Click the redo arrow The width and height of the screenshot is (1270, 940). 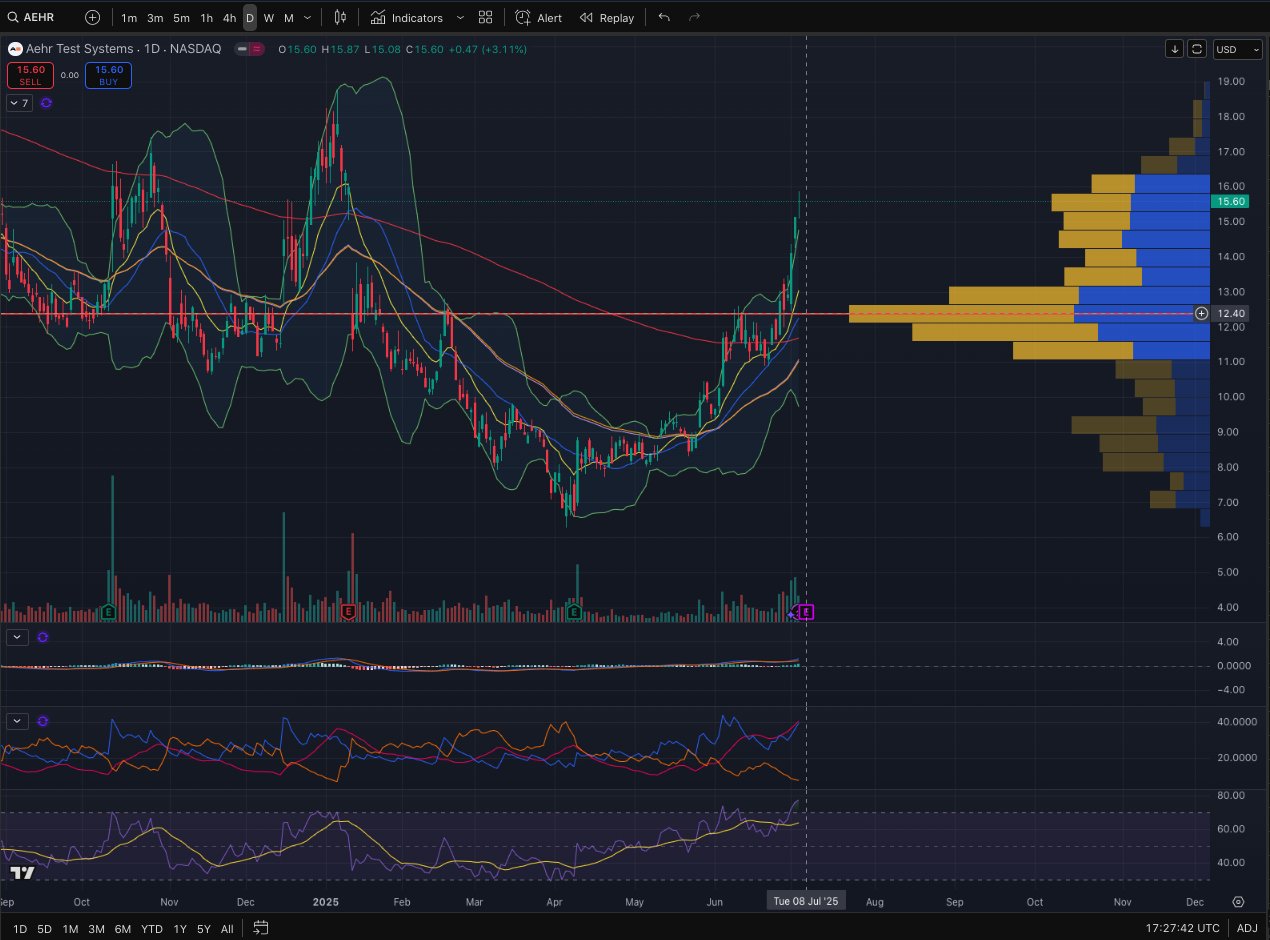click(695, 17)
